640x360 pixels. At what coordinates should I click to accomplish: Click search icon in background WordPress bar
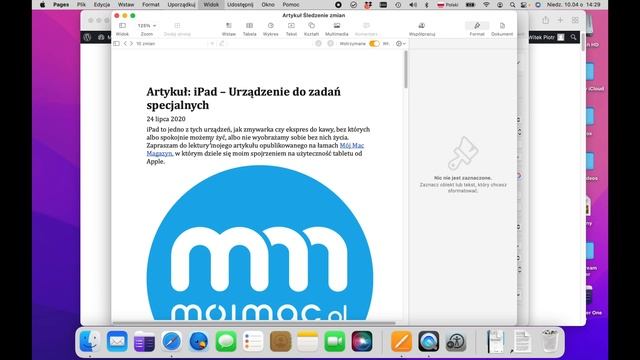pos(573,37)
